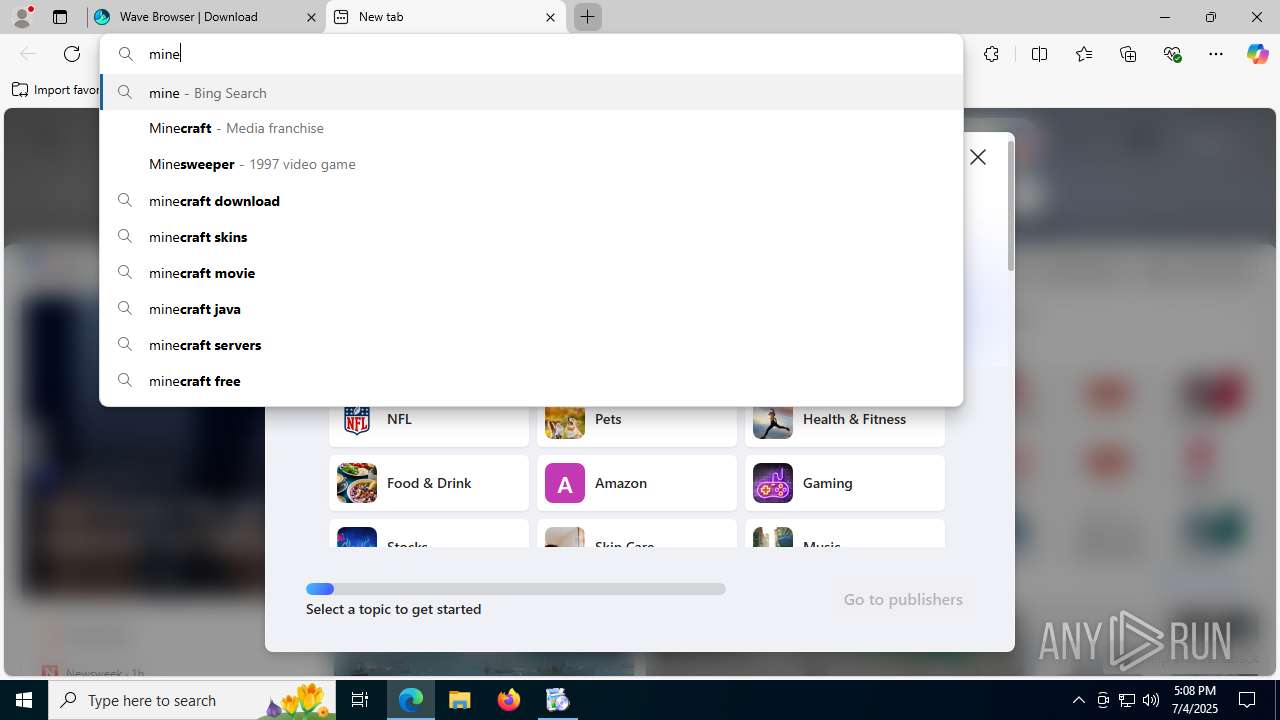
Task: Close the Wave Browser Download tab
Action: pyautogui.click(x=311, y=17)
